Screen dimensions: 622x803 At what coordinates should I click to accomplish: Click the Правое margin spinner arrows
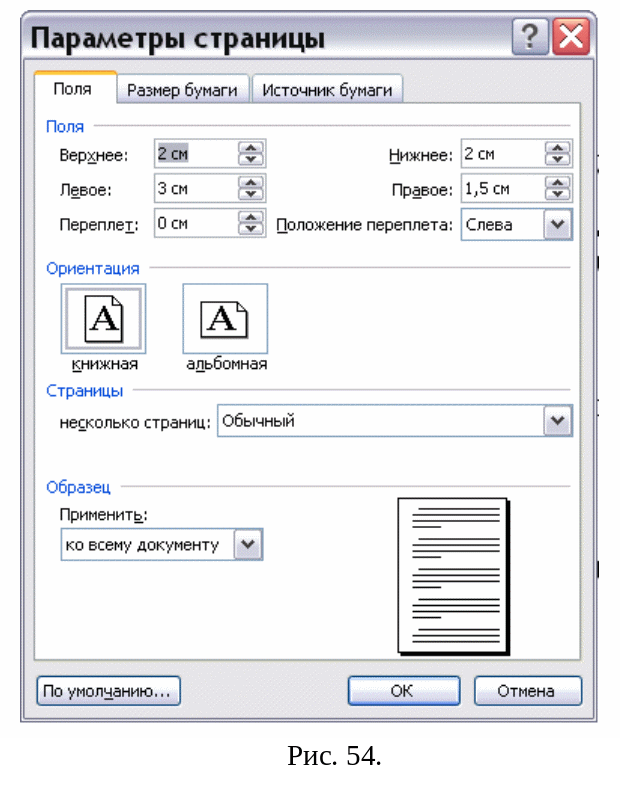coord(558,189)
